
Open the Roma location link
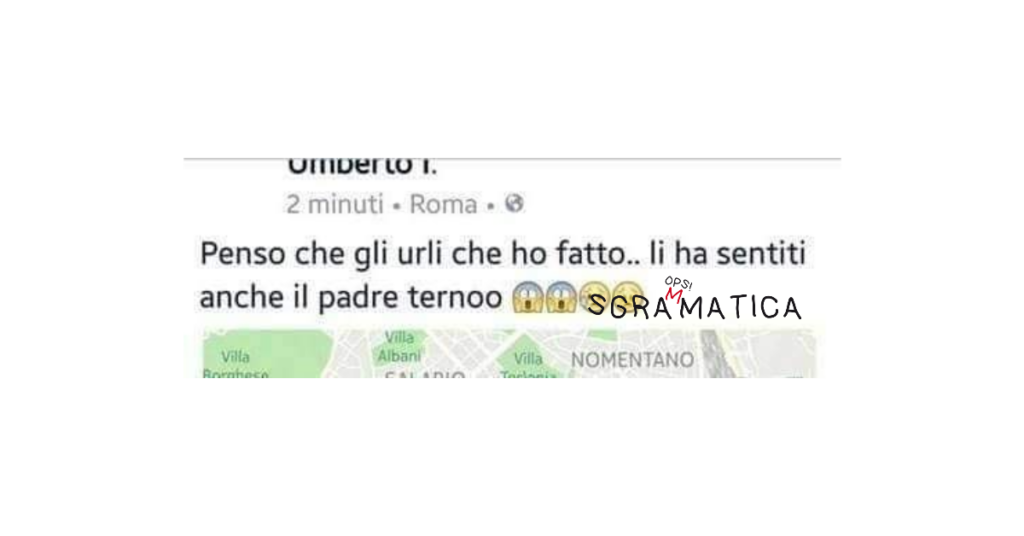(x=443, y=204)
